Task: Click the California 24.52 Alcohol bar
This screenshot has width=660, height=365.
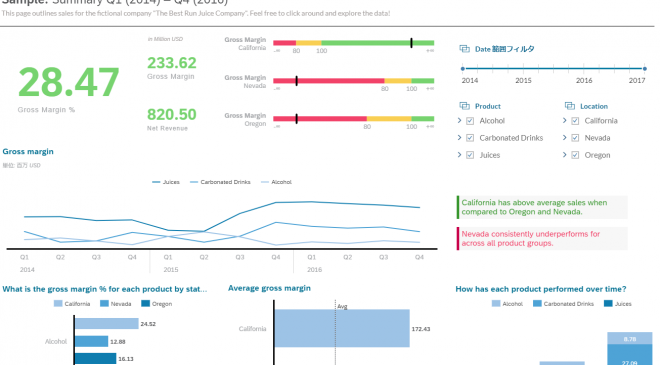Action: [107, 324]
